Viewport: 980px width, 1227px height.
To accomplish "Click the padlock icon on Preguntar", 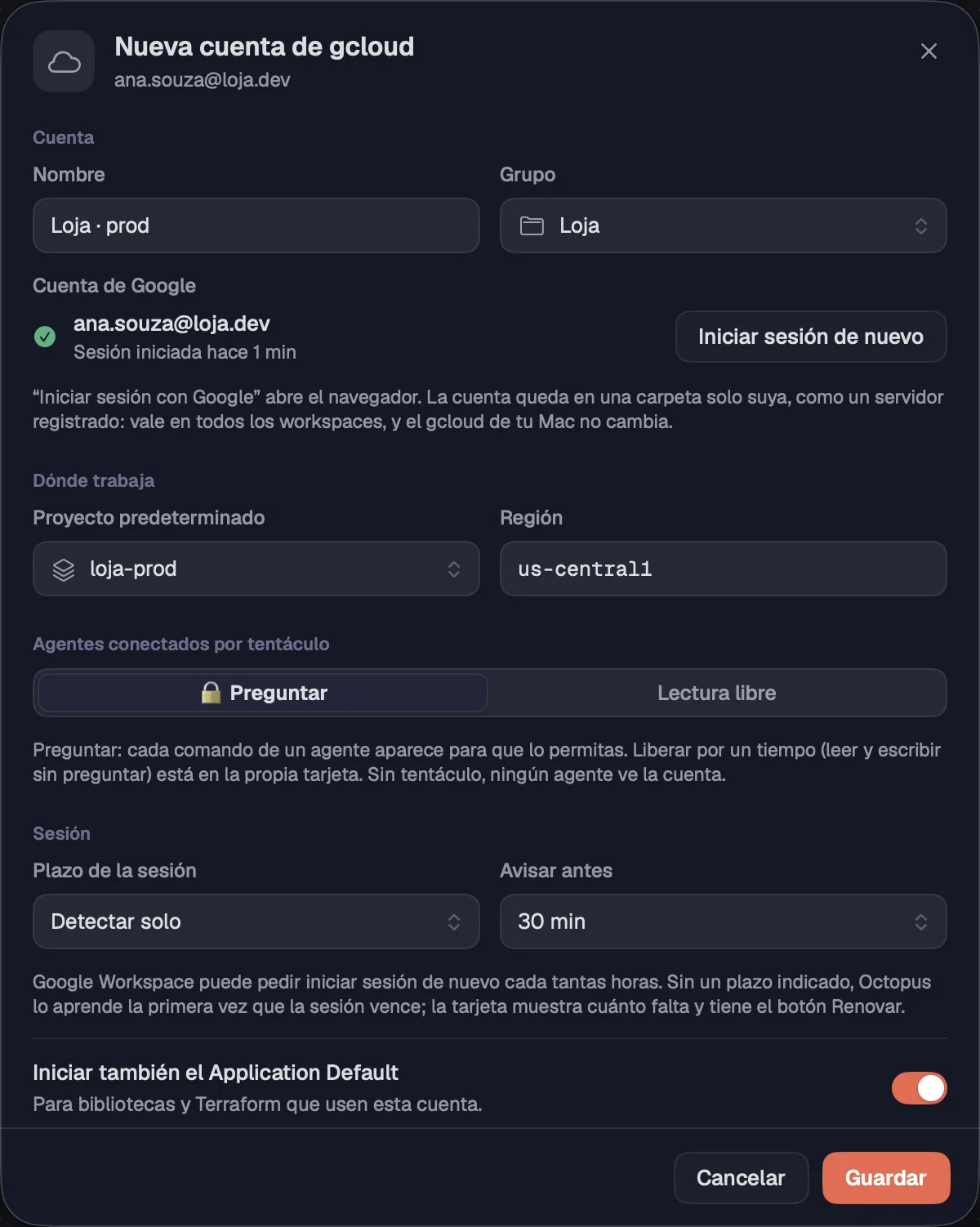I will click(x=211, y=693).
